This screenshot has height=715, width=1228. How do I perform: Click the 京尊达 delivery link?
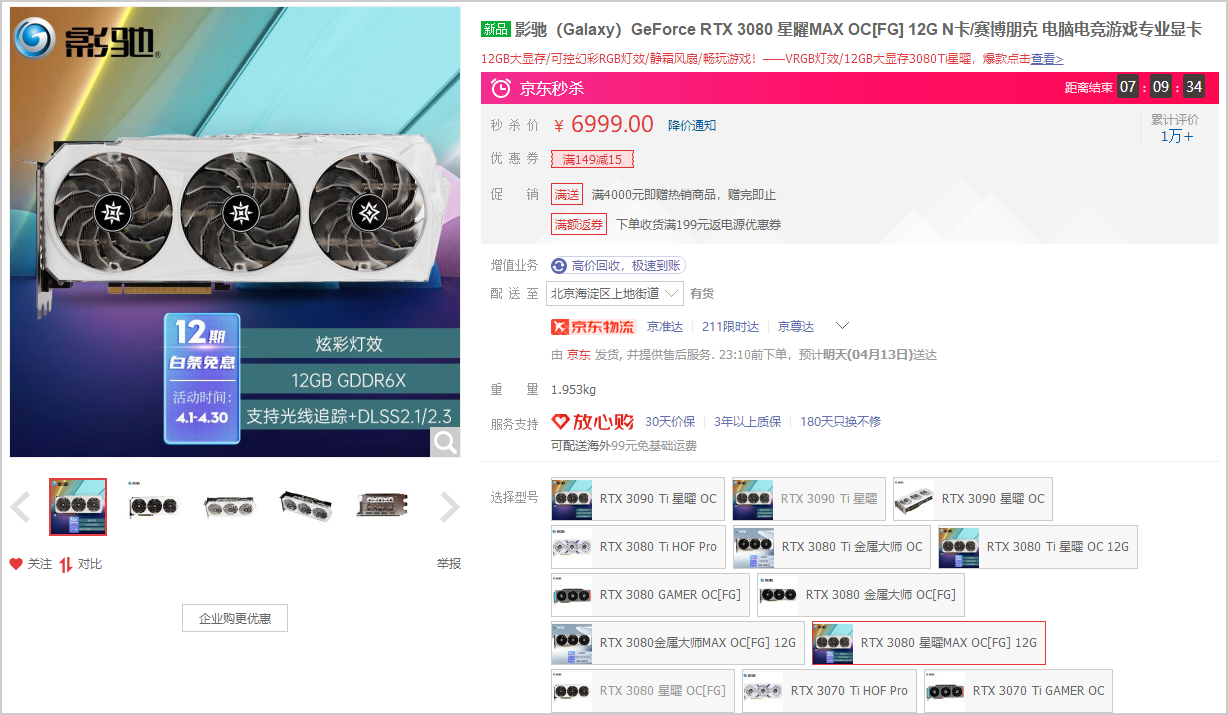point(796,327)
